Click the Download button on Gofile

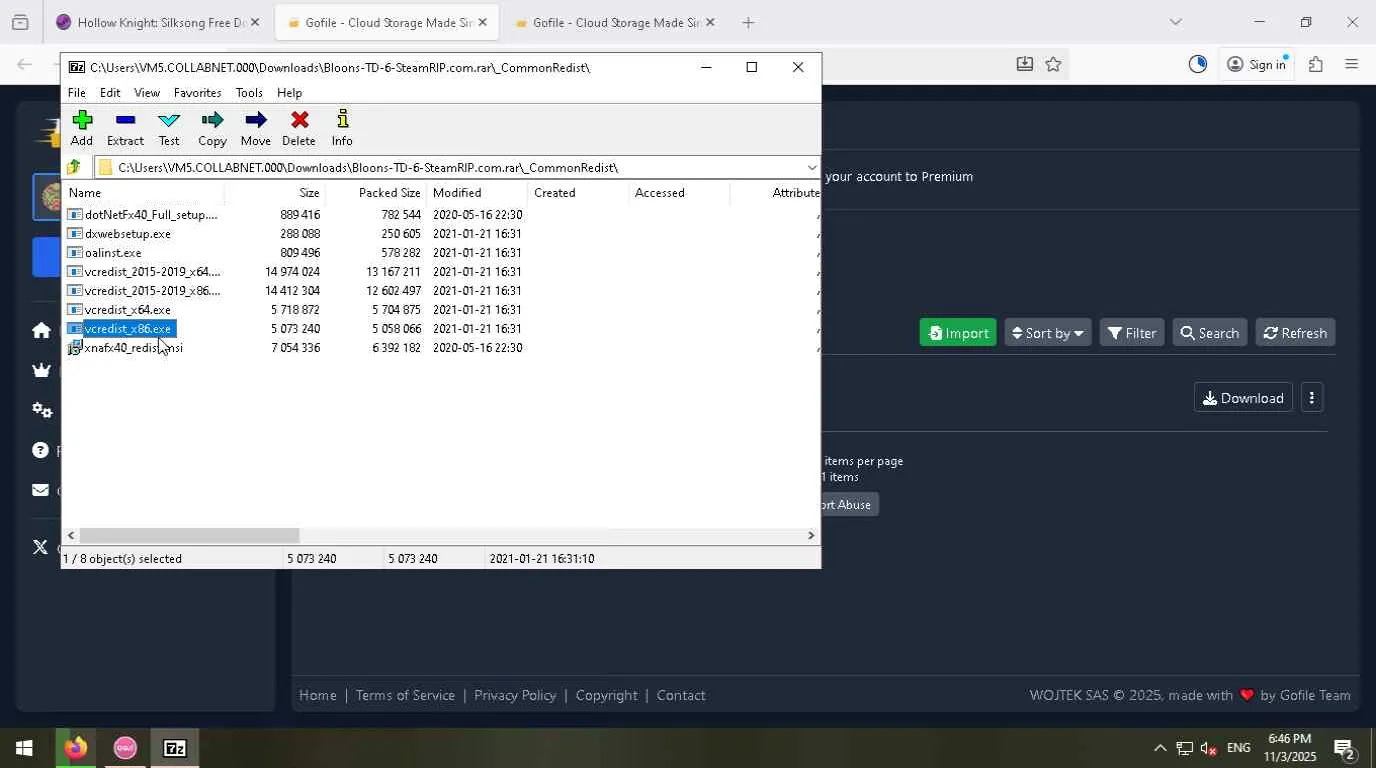click(1243, 398)
